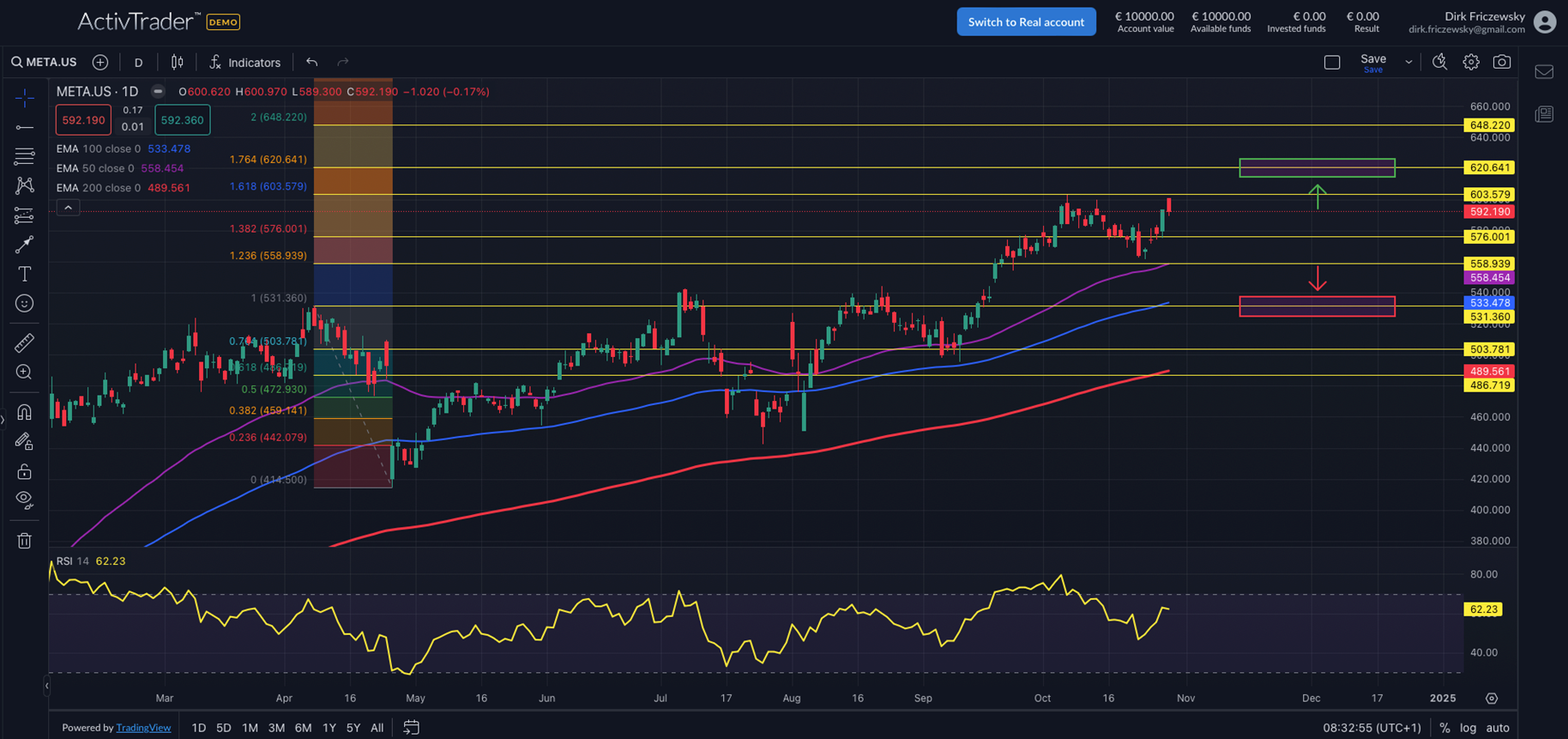Open the candlestick chart style picker
Screen dimensions: 1568x739
[x=177, y=62]
